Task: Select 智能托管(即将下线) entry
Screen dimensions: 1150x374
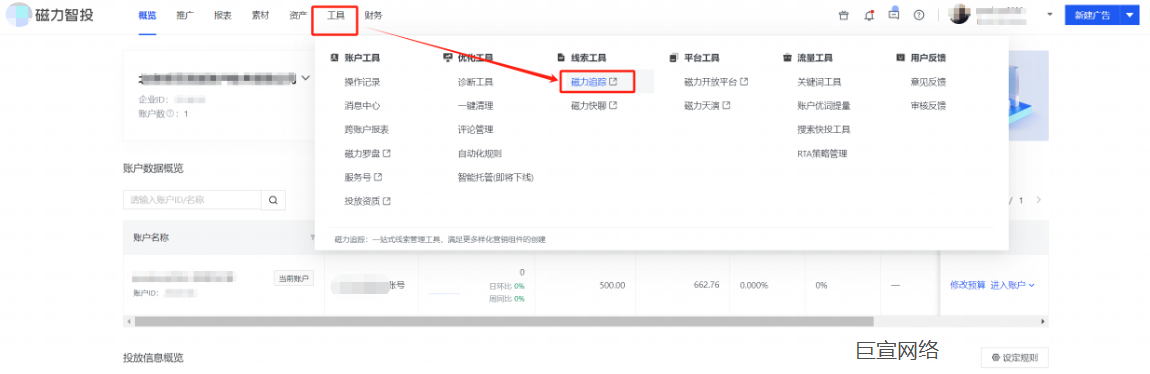Action: click(x=496, y=177)
